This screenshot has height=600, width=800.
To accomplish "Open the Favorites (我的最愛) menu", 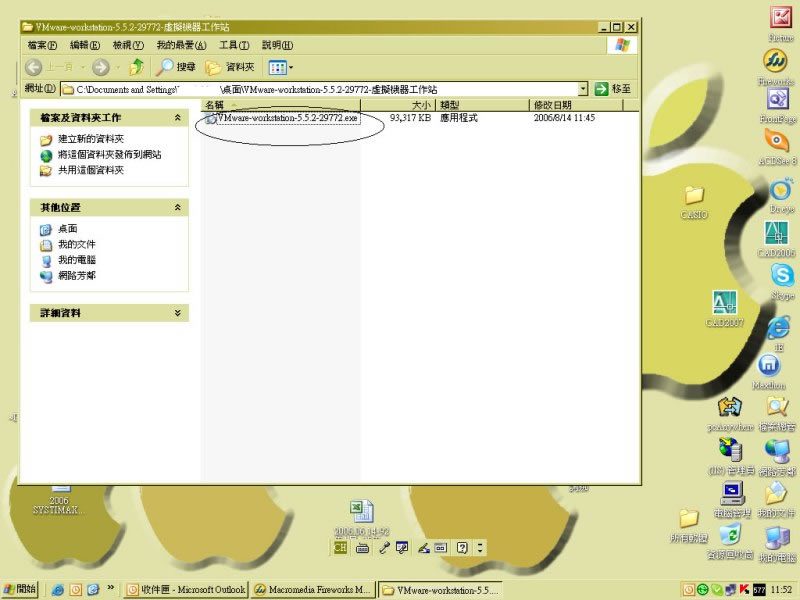I will (x=181, y=45).
